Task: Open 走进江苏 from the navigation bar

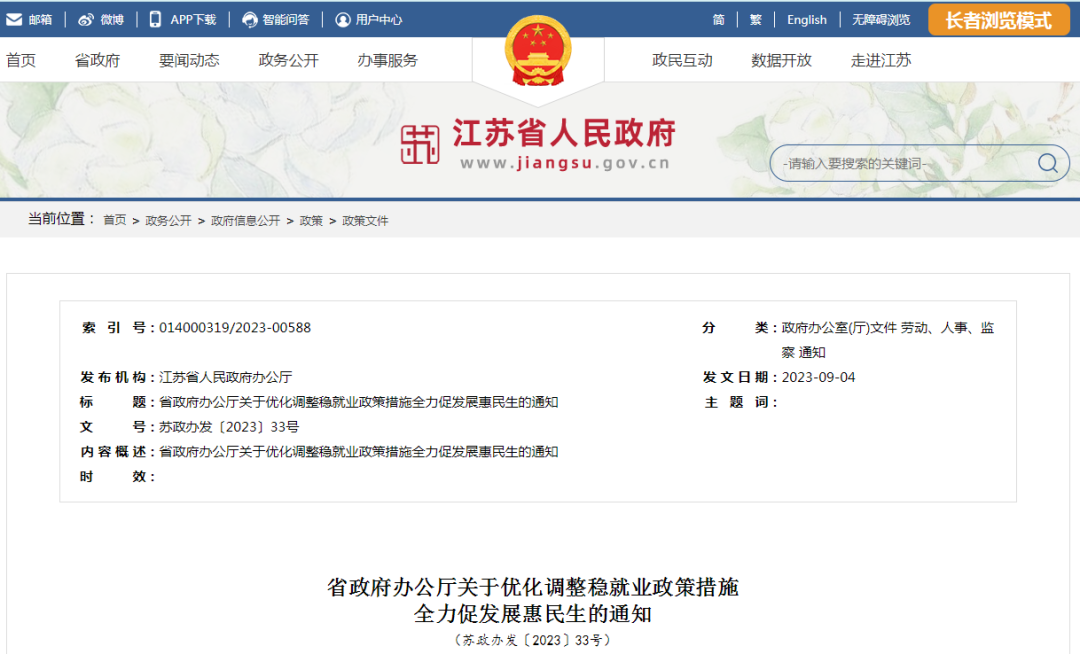Action: pos(881,60)
